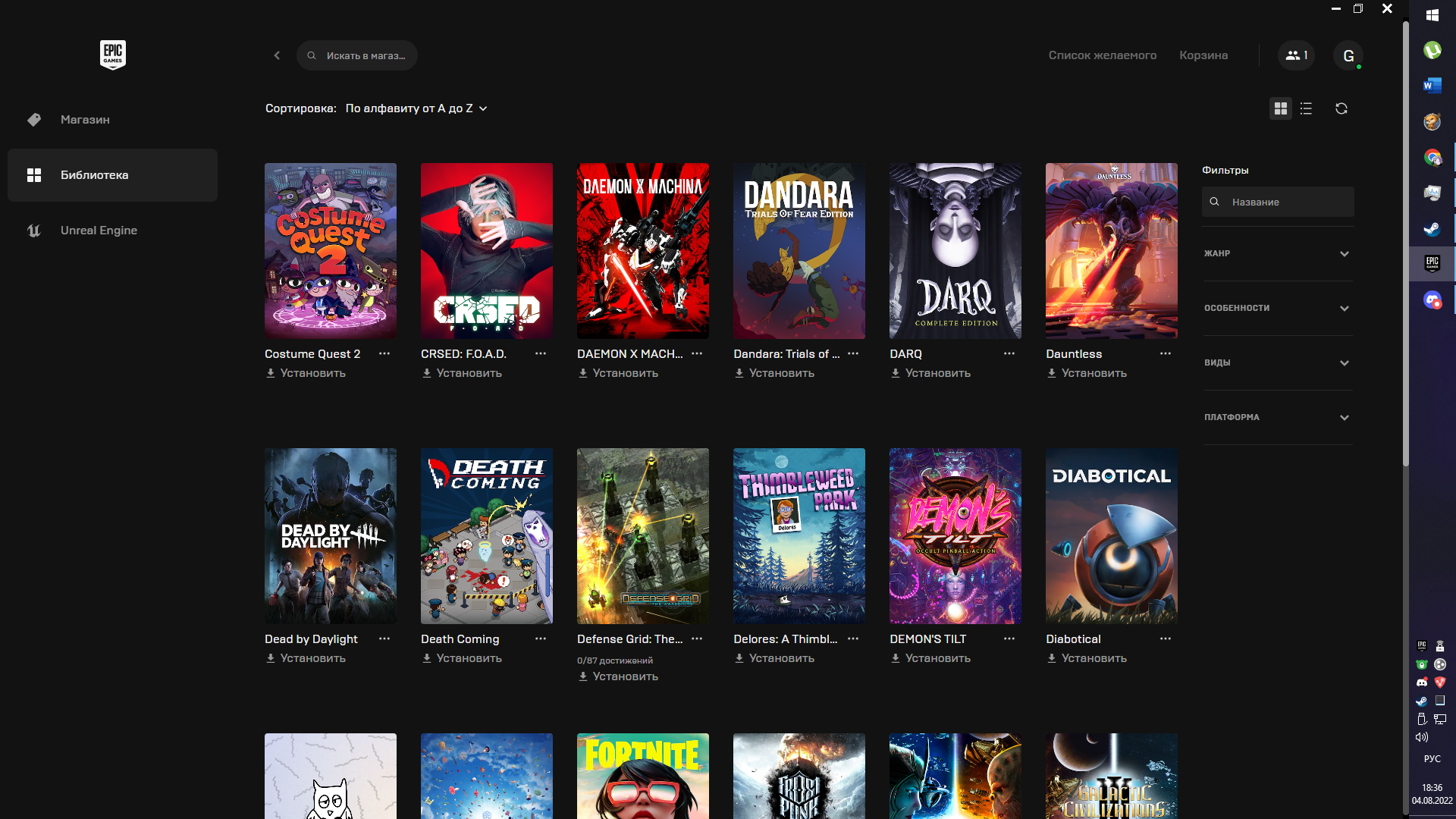Open Unreal Engine section

[112, 231]
